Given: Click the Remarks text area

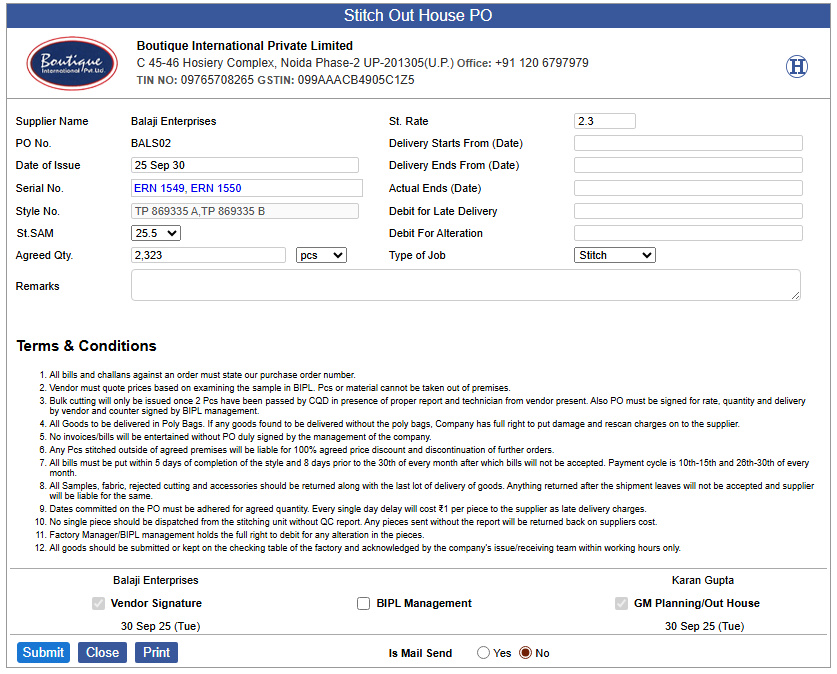Looking at the screenshot, I should tap(465, 286).
